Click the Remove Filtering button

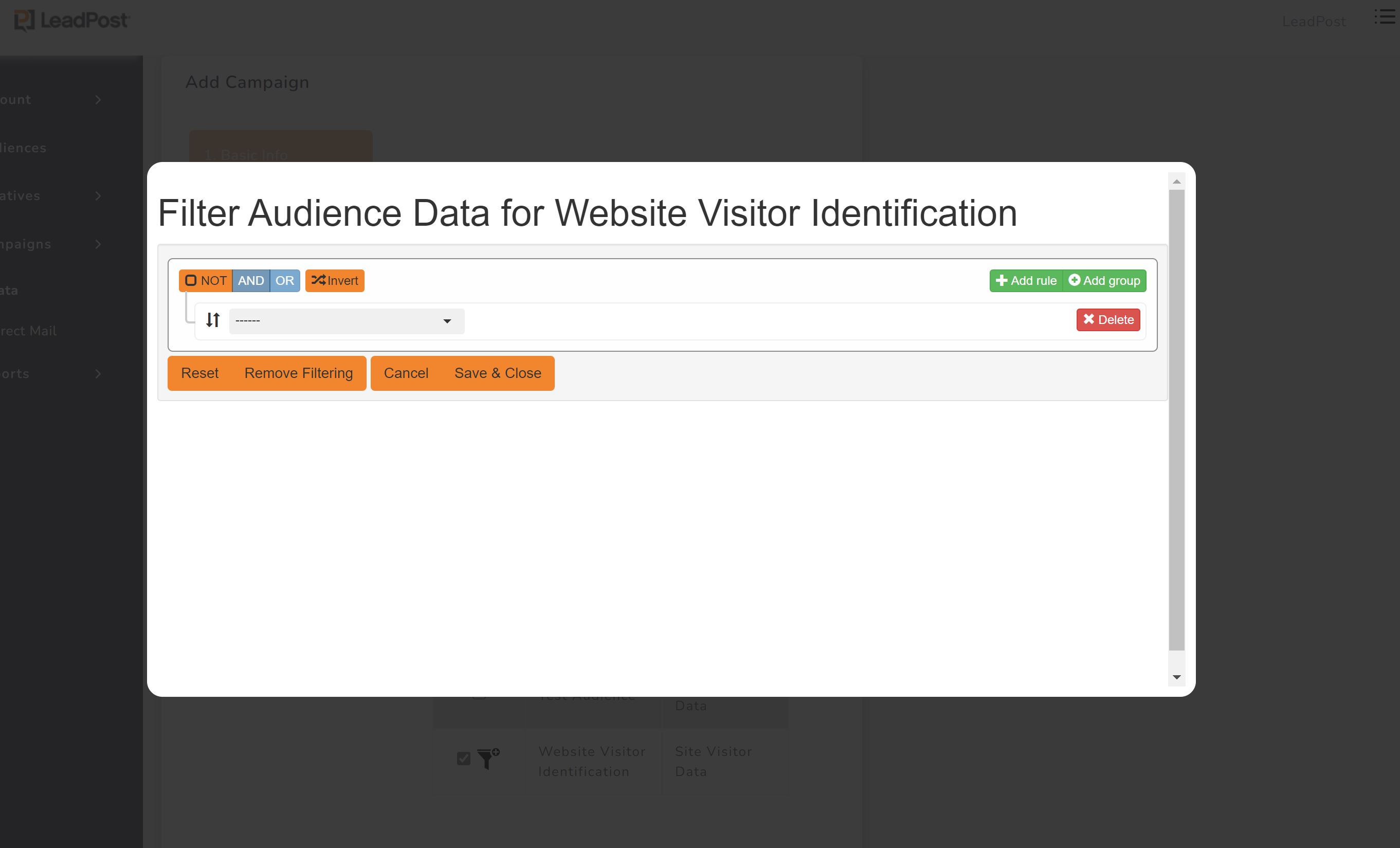tap(298, 373)
